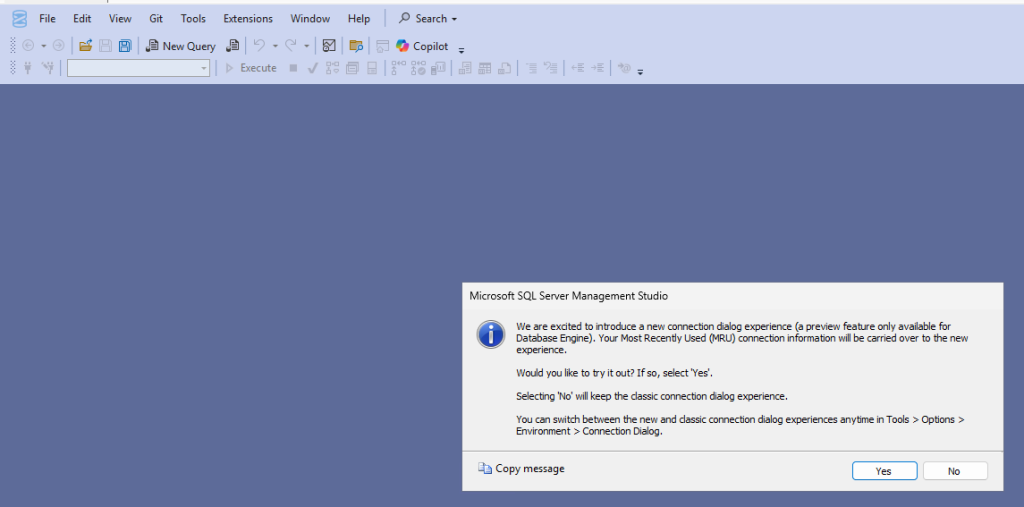Toggle Include Actual Execution Plan icon
The image size is (1024, 507).
(398, 68)
